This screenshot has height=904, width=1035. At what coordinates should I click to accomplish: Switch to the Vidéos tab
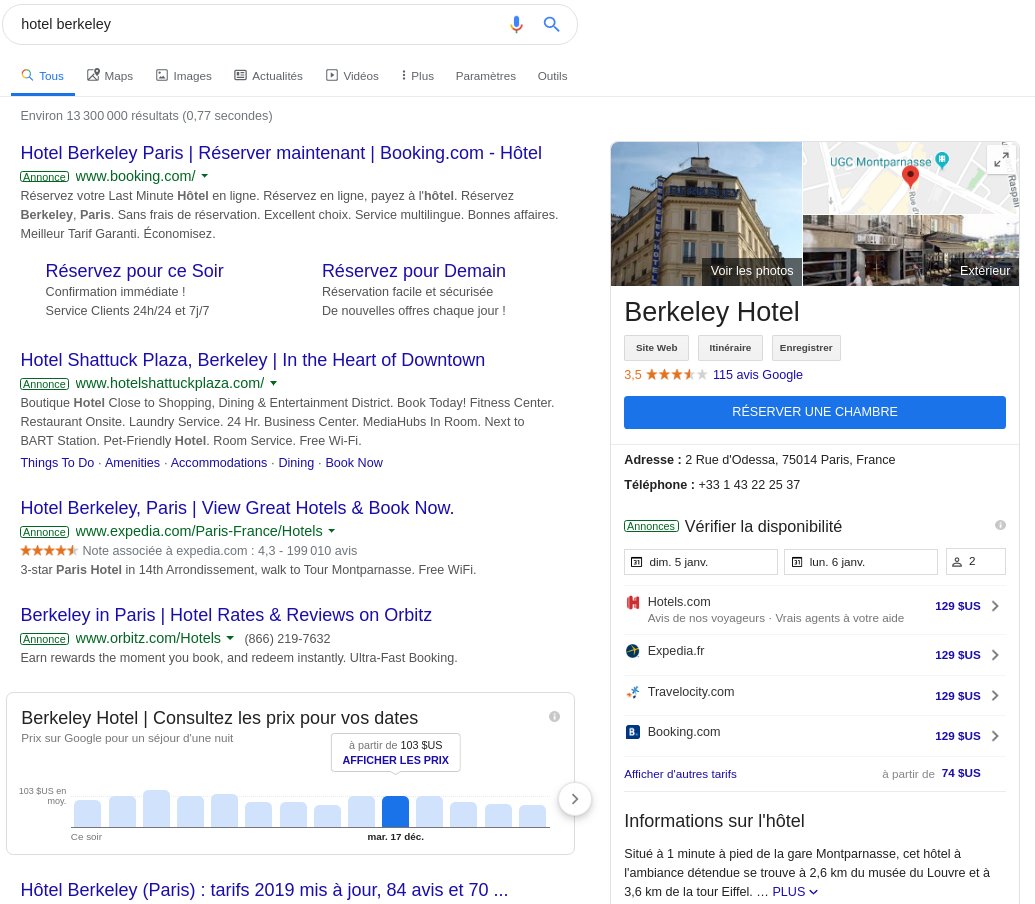tap(352, 76)
